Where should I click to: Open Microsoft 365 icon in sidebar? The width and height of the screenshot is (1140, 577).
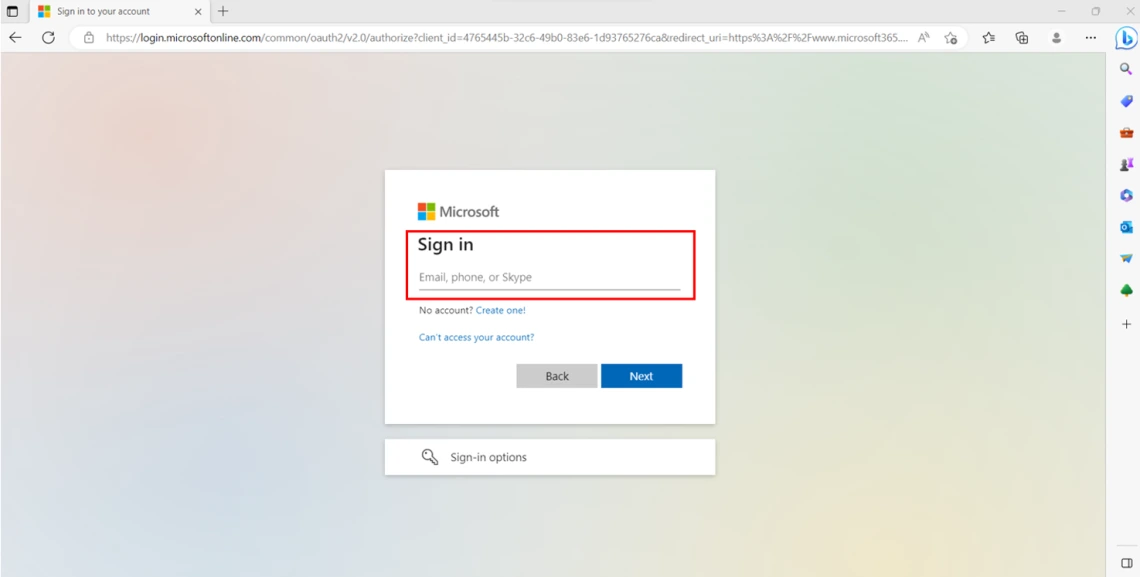click(1126, 195)
